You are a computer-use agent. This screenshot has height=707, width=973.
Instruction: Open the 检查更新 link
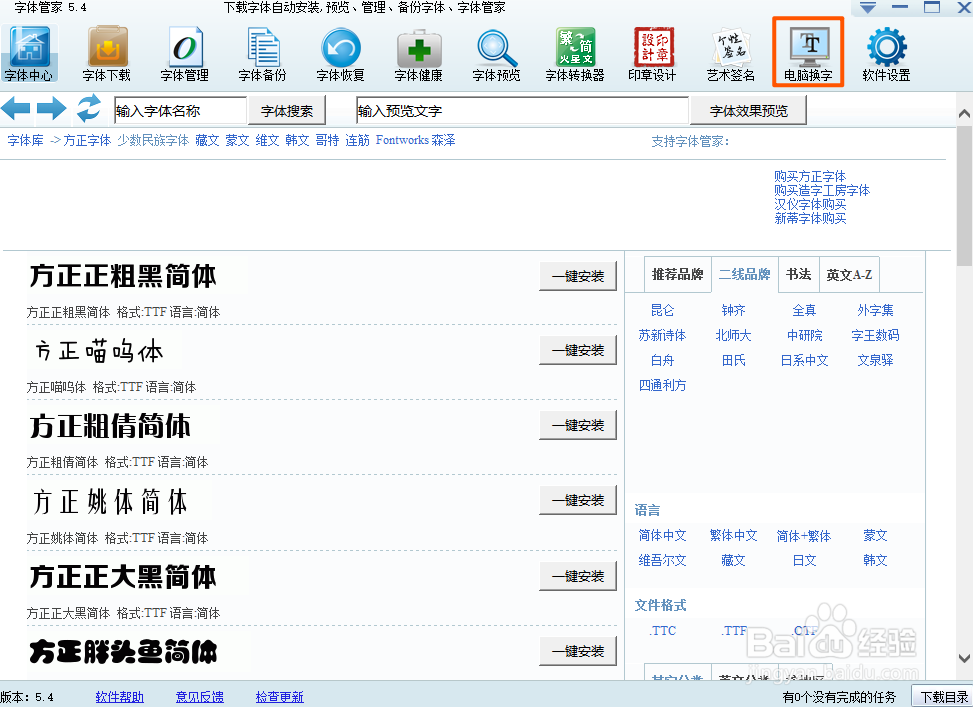[280, 697]
